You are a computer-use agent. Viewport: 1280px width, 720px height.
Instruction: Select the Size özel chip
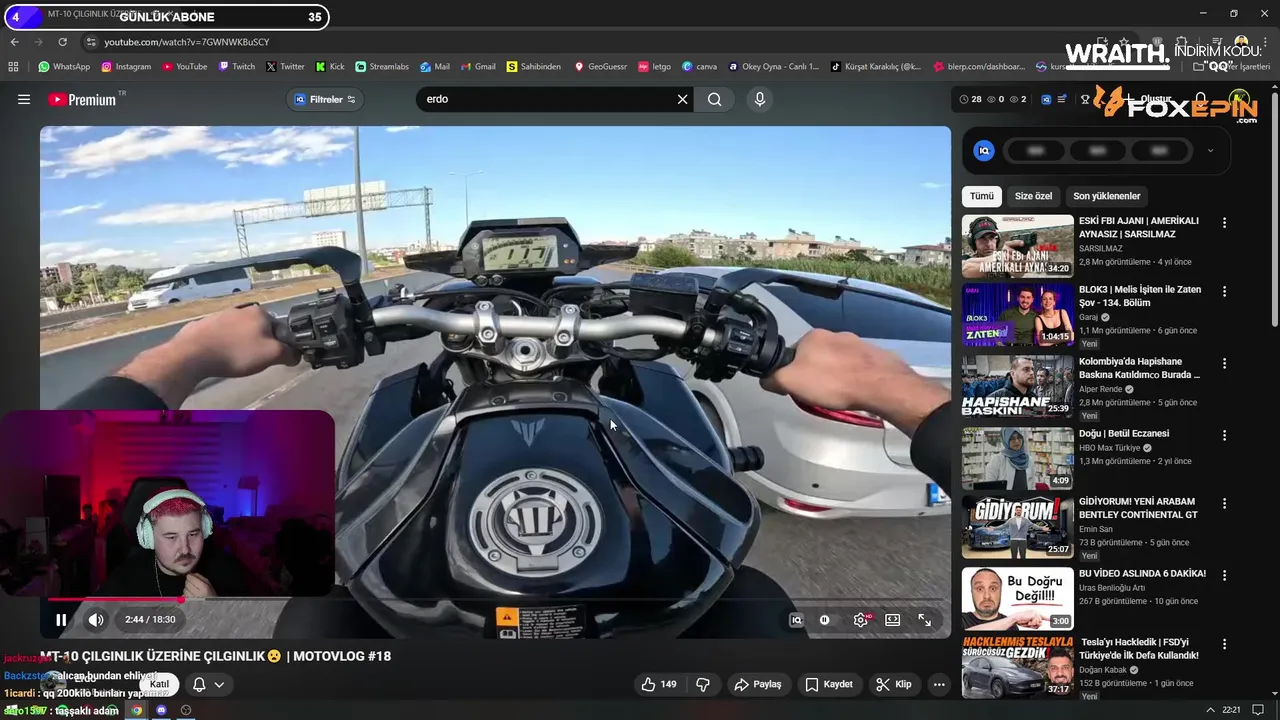(x=1033, y=196)
